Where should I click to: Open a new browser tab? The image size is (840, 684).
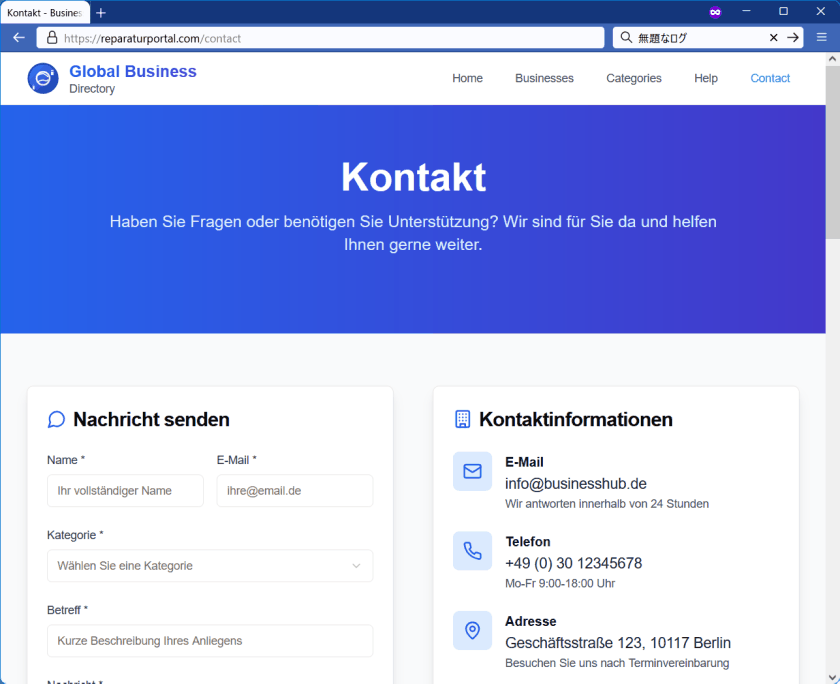pos(101,12)
